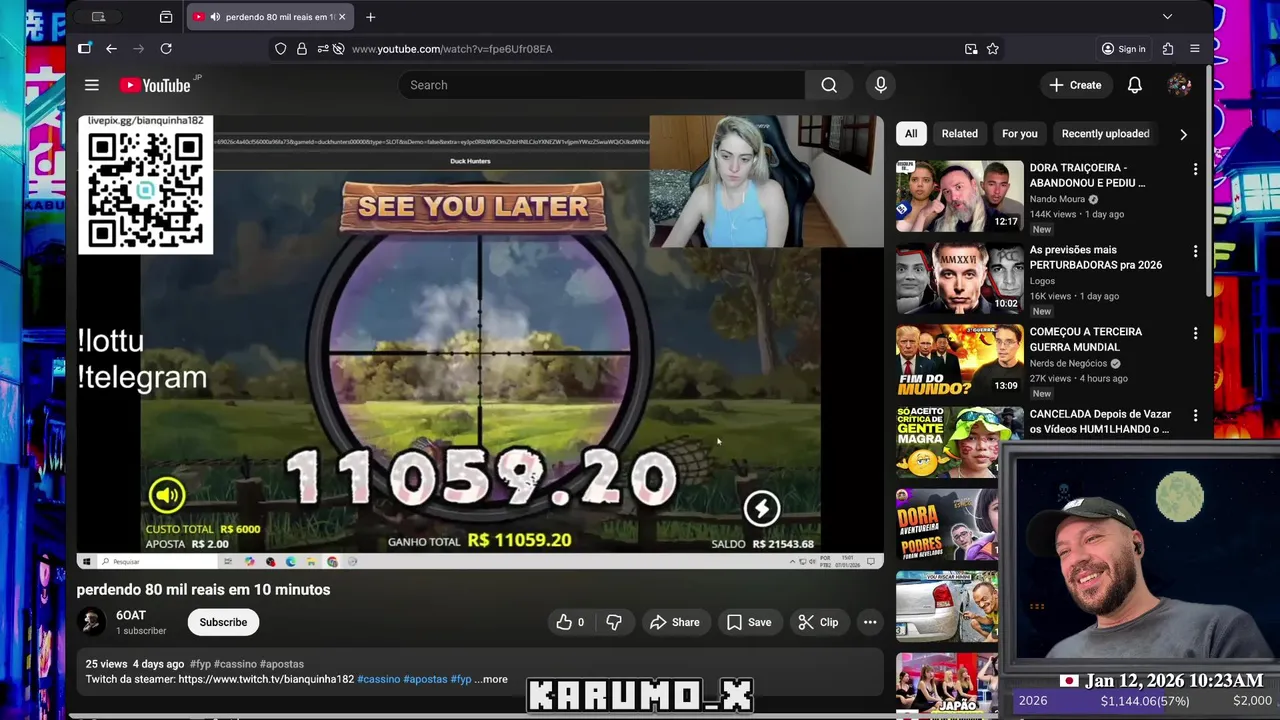Open the YouTube hamburger guide menu
Screen dimensions: 1280x720
click(92, 85)
